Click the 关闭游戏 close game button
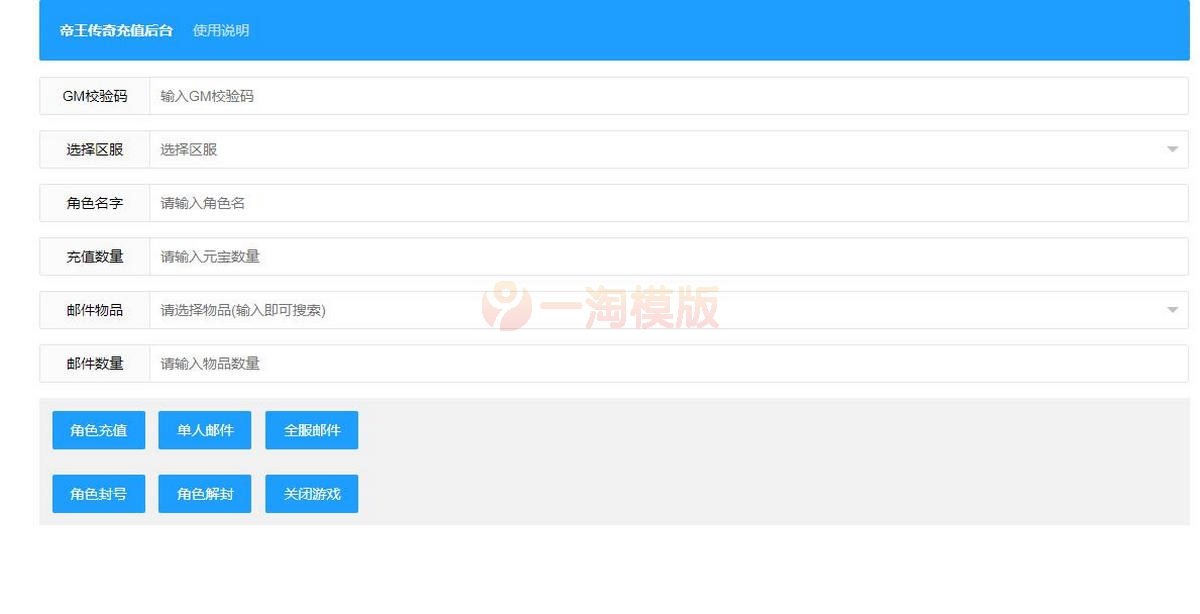 [x=311, y=493]
